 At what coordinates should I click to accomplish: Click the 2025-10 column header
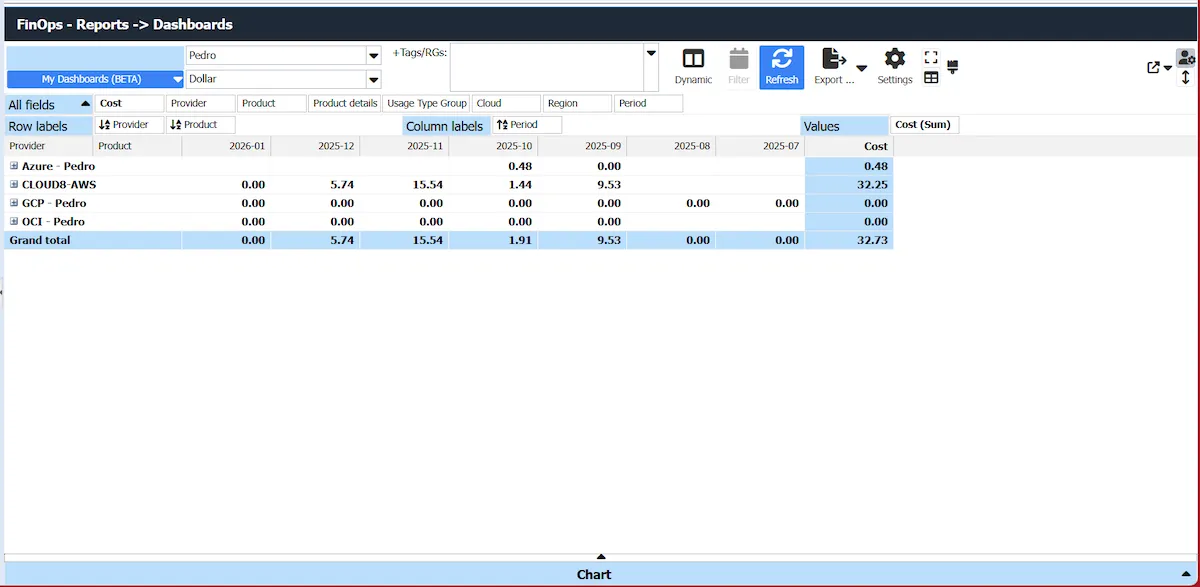(493, 146)
